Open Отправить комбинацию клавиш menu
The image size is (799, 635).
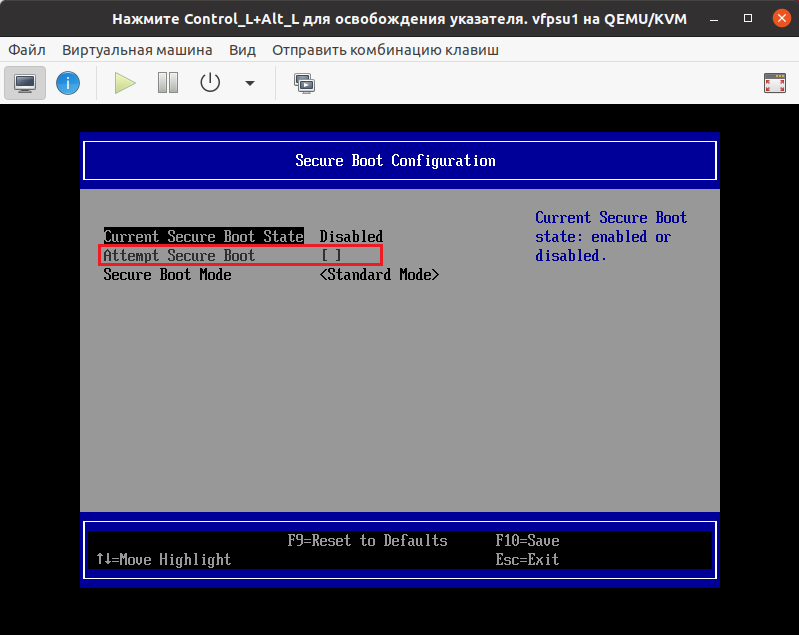[385, 50]
